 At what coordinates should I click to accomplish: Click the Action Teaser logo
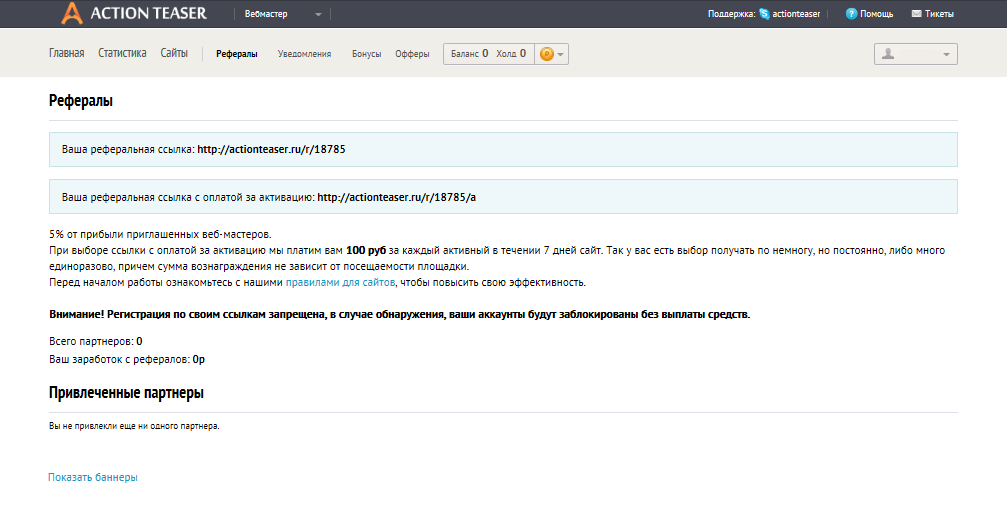coord(133,14)
